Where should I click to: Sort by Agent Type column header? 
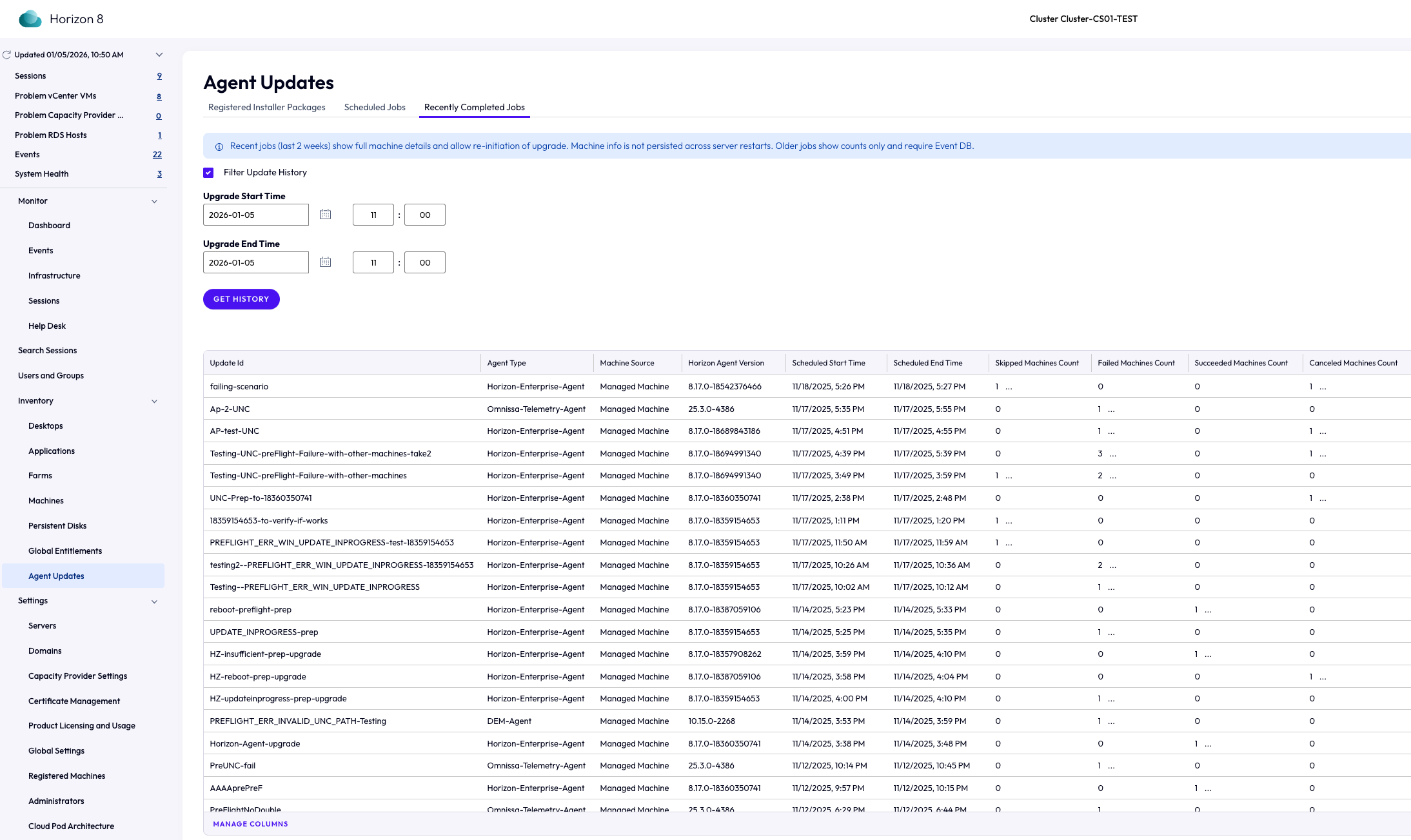pos(506,363)
